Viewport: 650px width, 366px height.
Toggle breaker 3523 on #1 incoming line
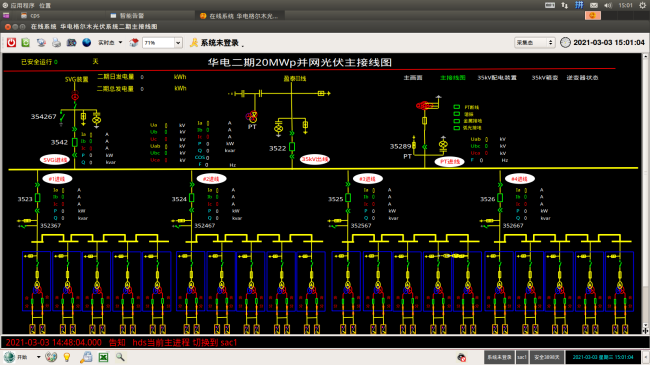pyautogui.click(x=38, y=198)
